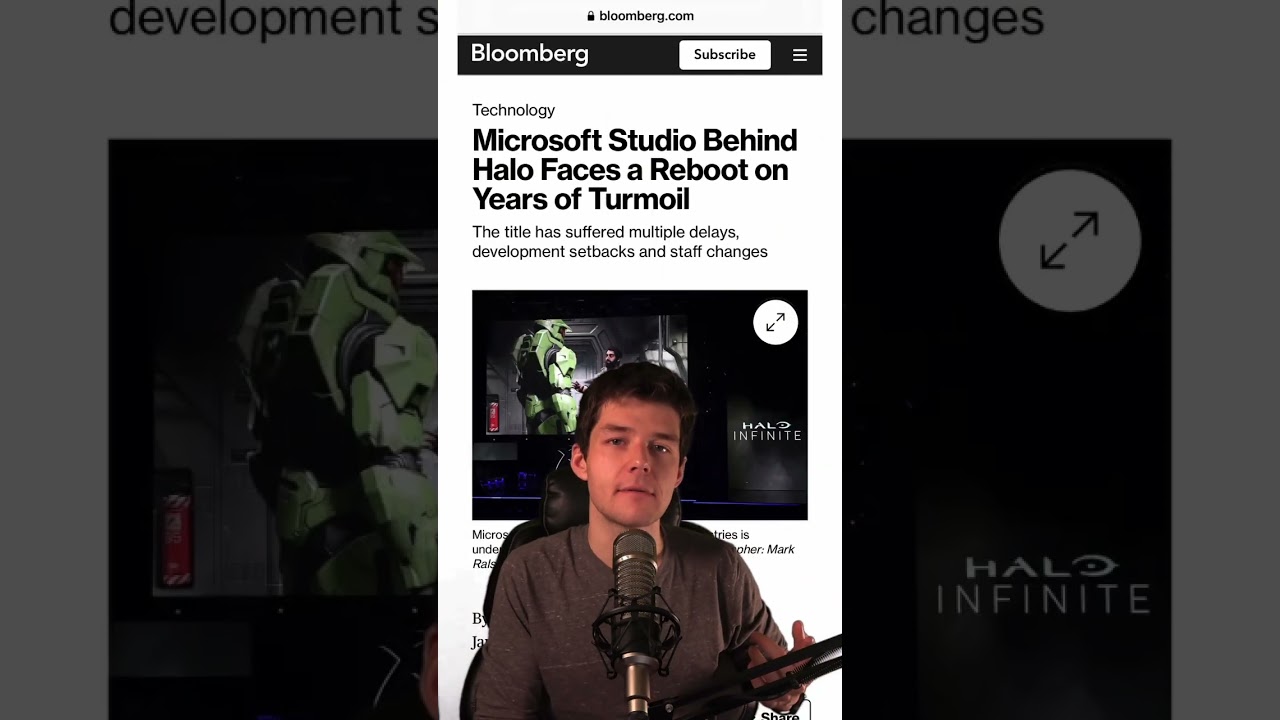The height and width of the screenshot is (720, 1280).
Task: Click the Halo Infinite article photo
Action: [x=640, y=404]
